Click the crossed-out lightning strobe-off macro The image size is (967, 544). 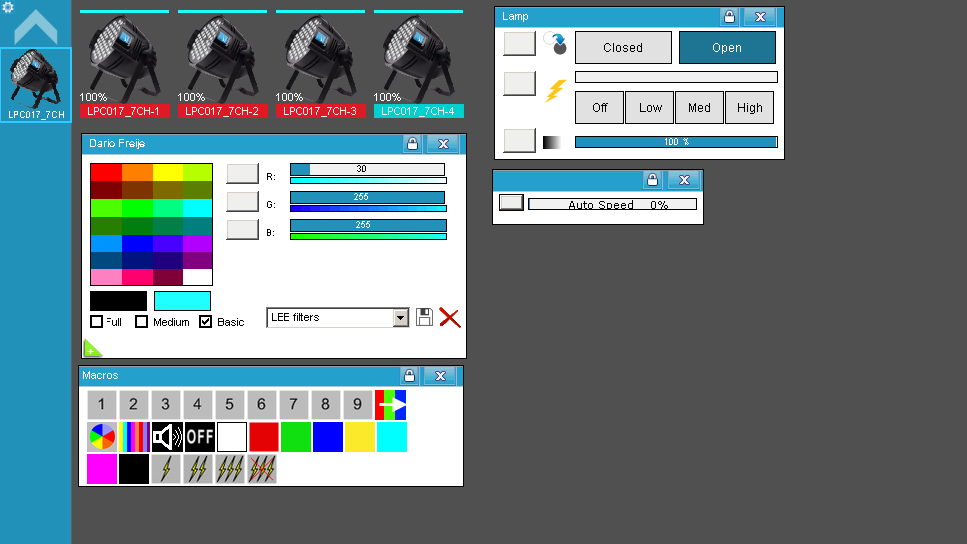tap(262, 469)
